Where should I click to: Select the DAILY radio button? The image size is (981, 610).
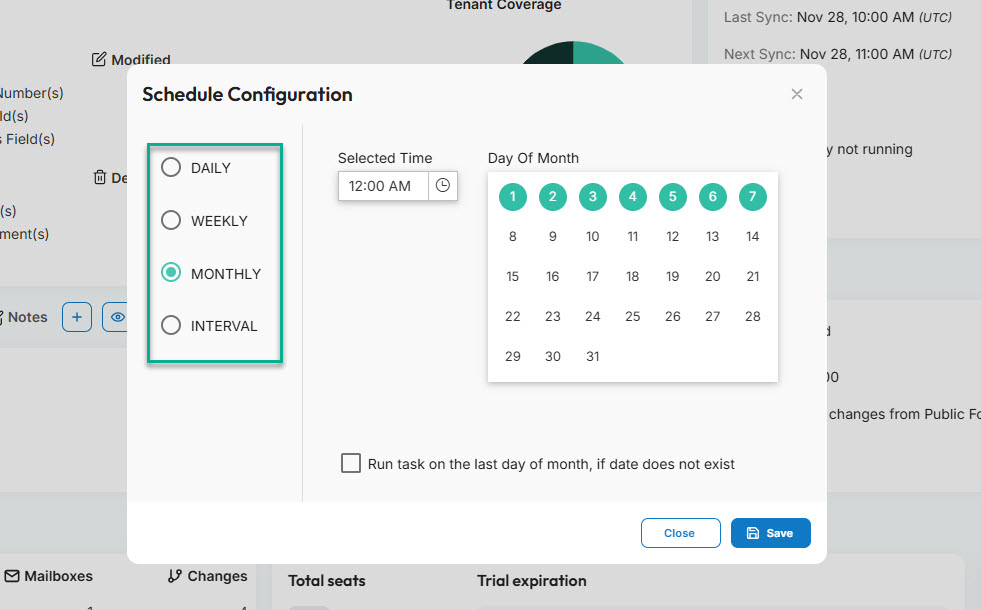(x=170, y=168)
